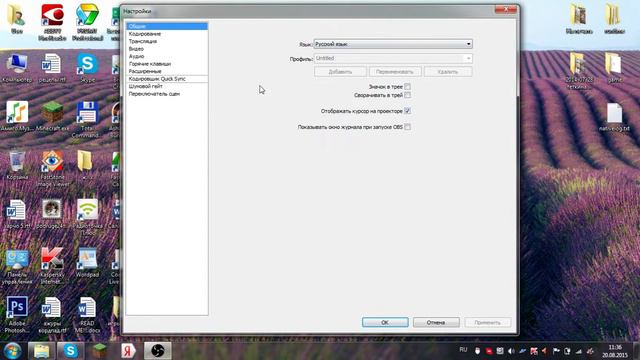Image resolution: width=640 pixels, height=360 pixels.
Task: Select the READ ME docx file icon
Action: [87, 314]
